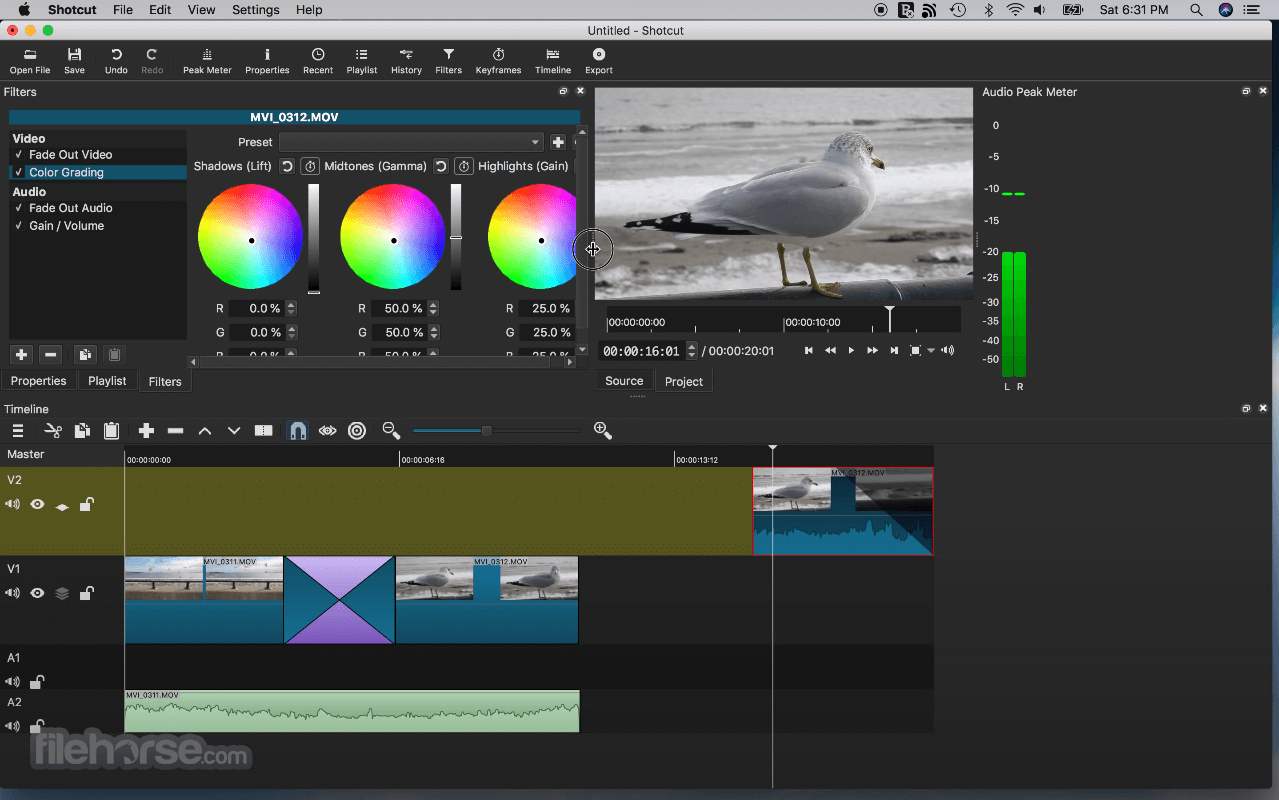Screen dimensions: 1279x800
Task: Enable keyframes for Shadows (Lift)
Action: 310,166
